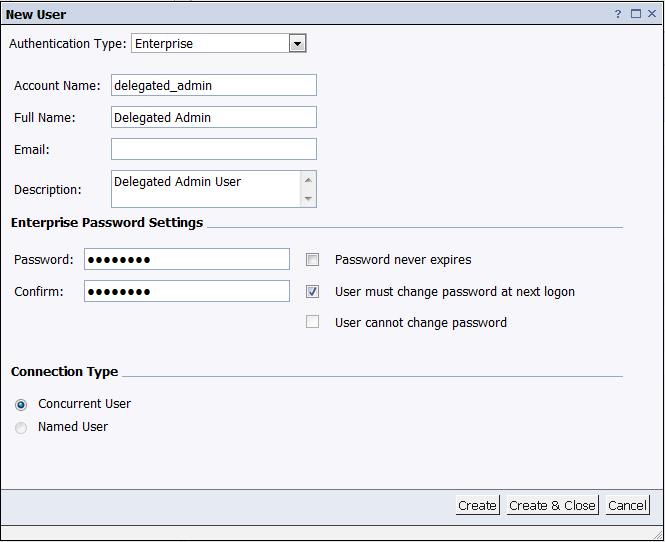Click the help question mark icon
665x542 pixels.
click(x=618, y=15)
